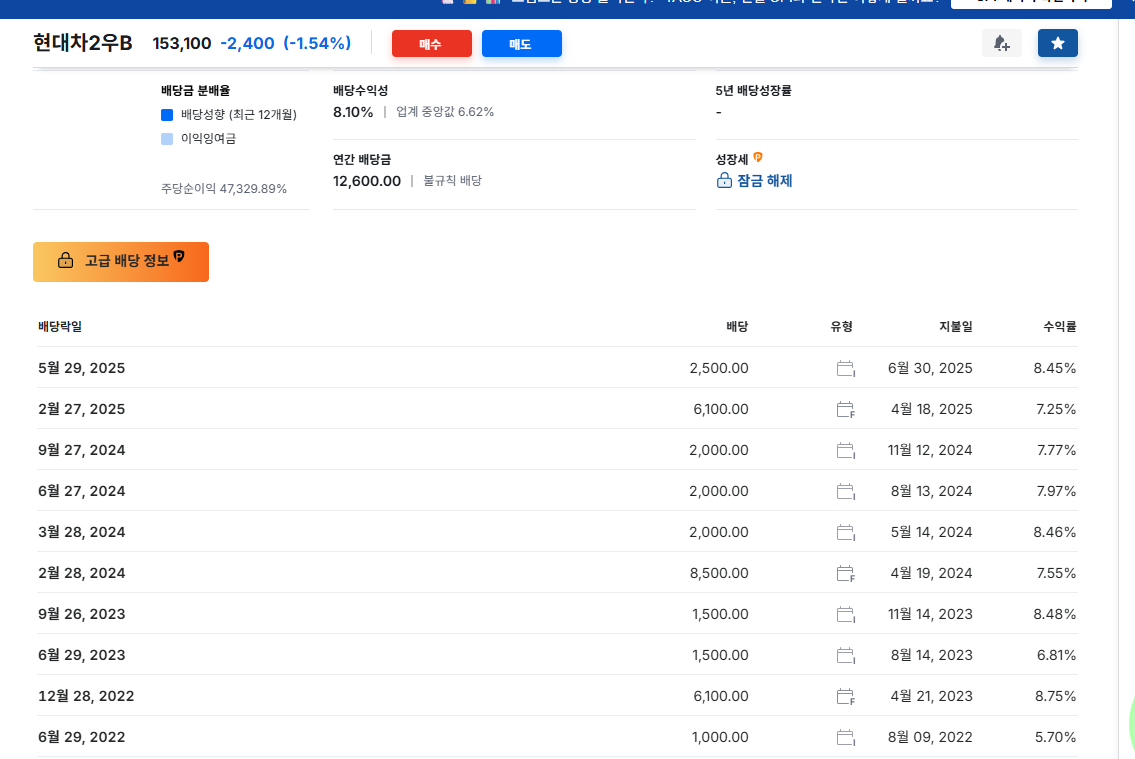1135x759 pixels.
Task: Click the Pro badge next to 성장세
Action: [758, 157]
